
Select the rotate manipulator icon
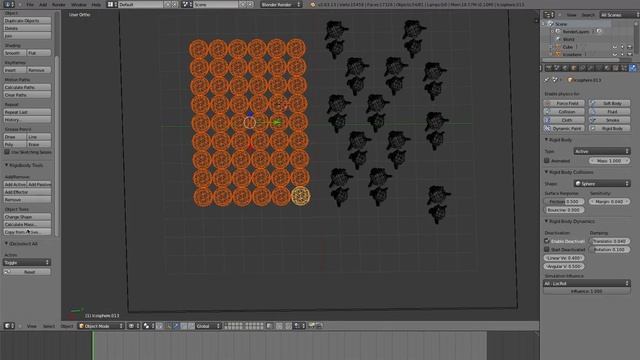click(184, 326)
